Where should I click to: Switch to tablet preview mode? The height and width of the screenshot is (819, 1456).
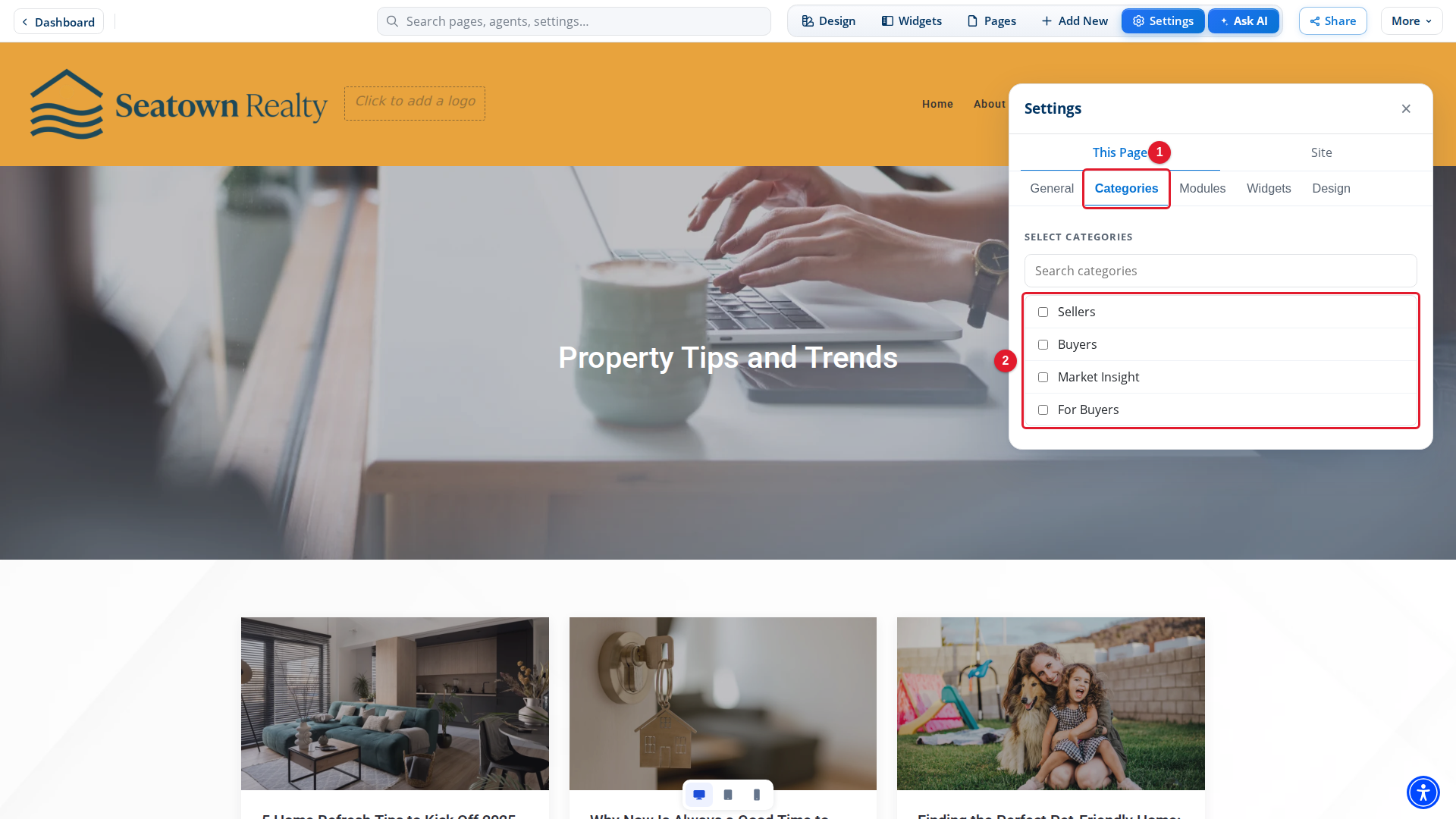[x=728, y=795]
